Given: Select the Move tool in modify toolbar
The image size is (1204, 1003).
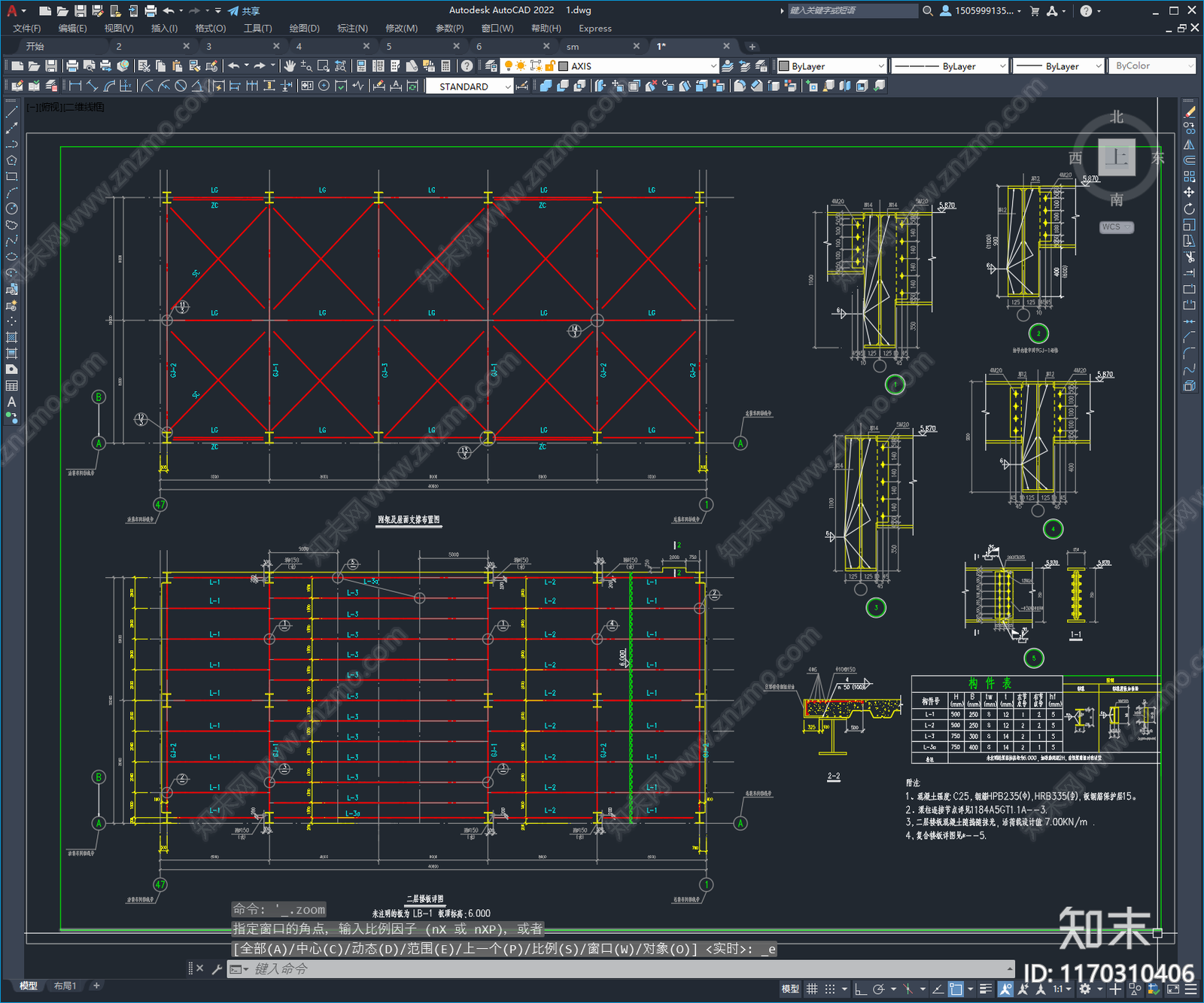Looking at the screenshot, I should click(x=1189, y=193).
